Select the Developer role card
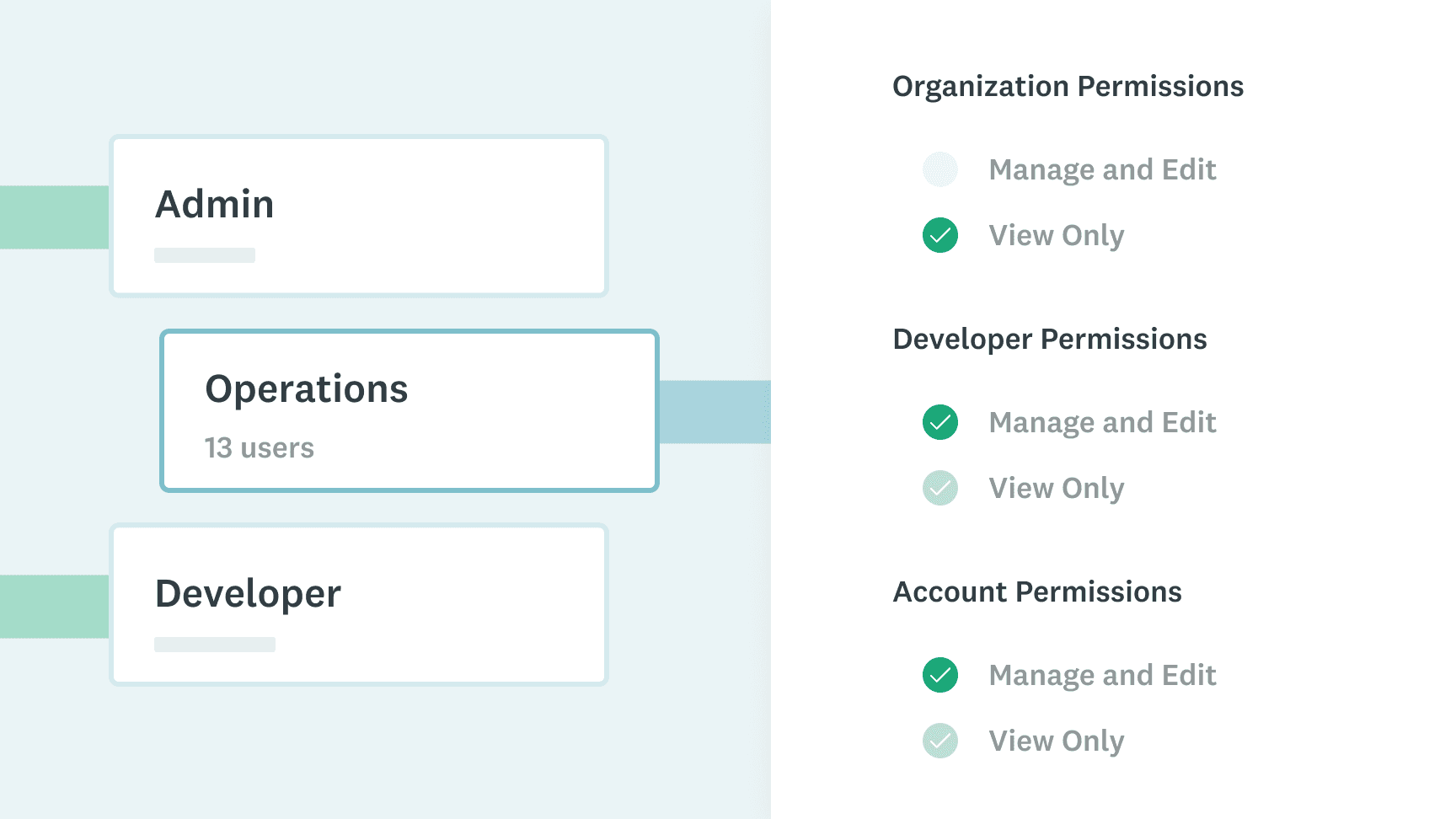Screen dimensions: 1456x819 [359, 605]
